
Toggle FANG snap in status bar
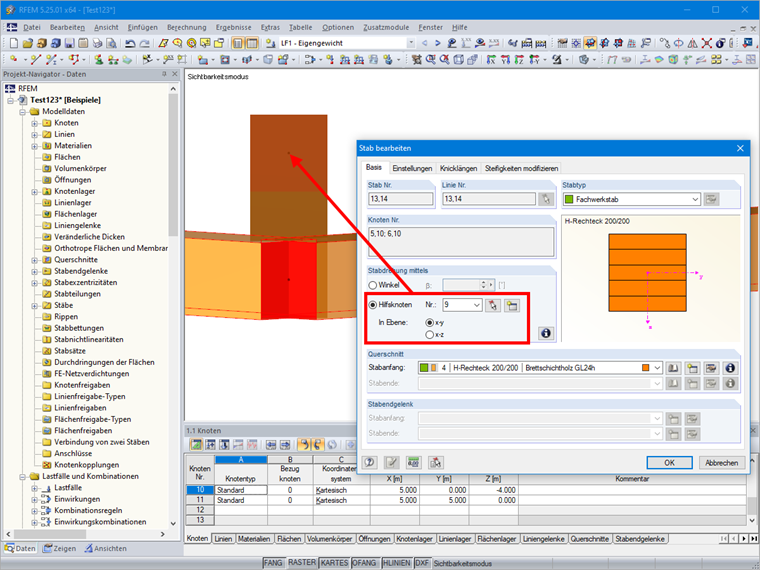pos(273,563)
